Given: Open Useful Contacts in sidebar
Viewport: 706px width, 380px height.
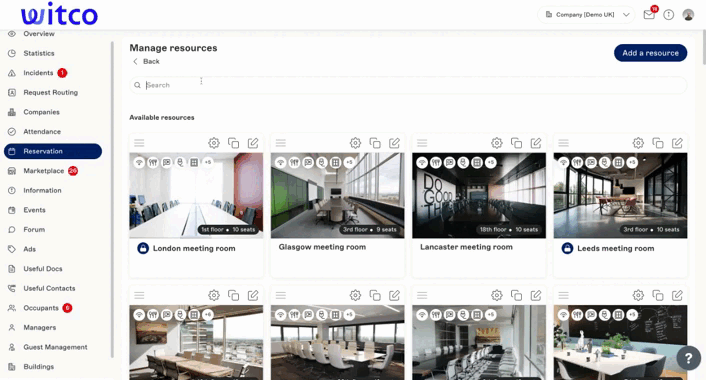Looking at the screenshot, I should tap(49, 288).
